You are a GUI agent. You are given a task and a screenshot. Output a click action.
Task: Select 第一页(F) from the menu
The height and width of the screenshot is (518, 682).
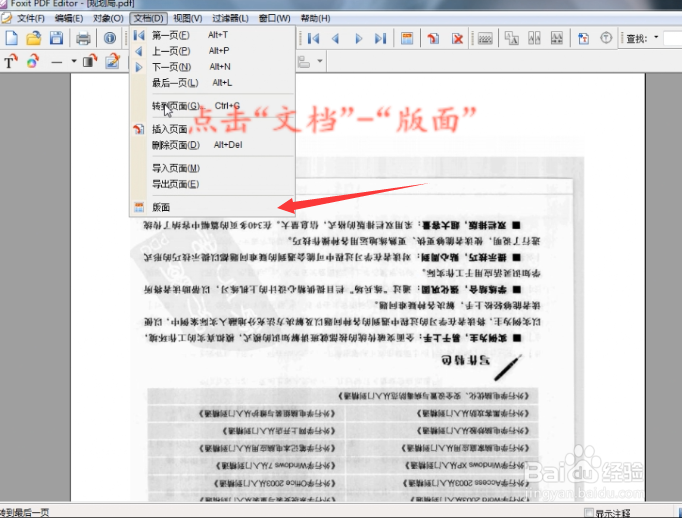click(x=213, y=35)
